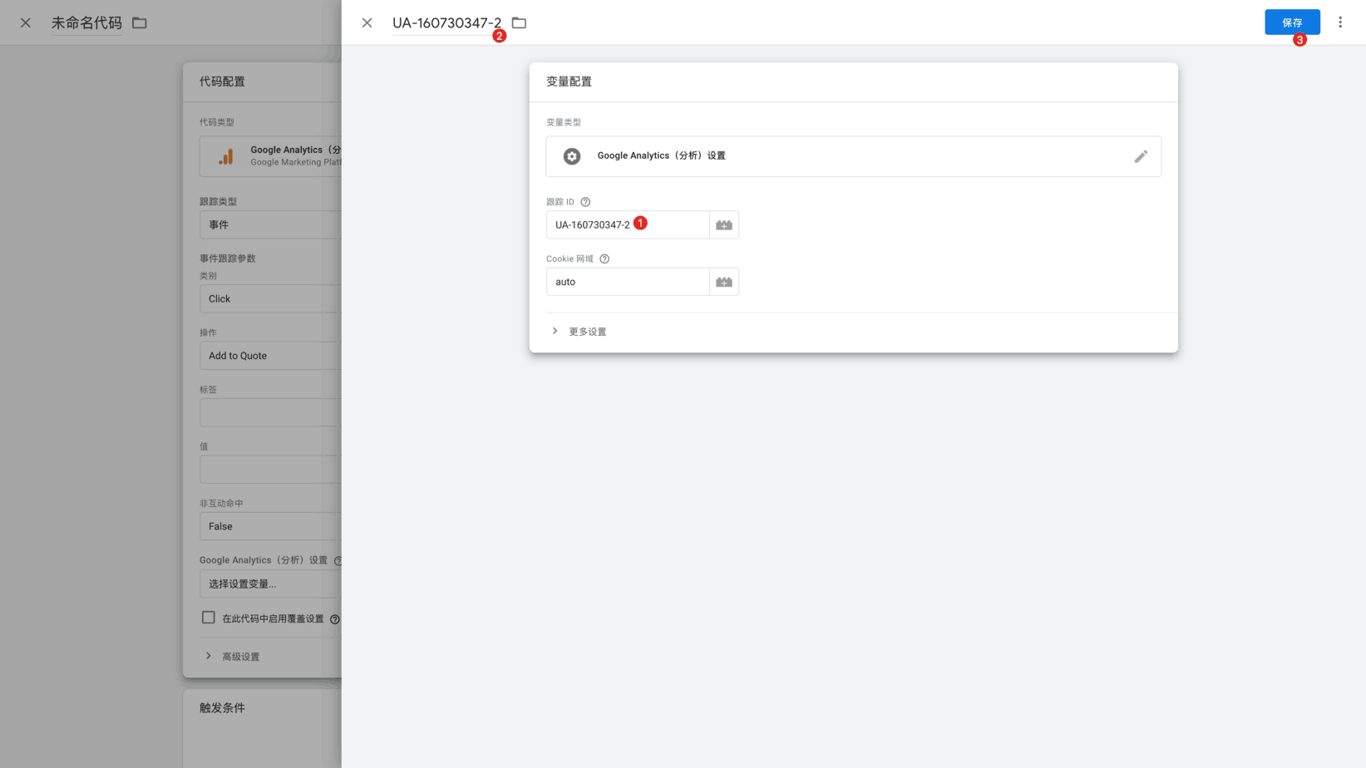This screenshot has width=1366, height=768.
Task: Close the variable configuration panel
Action: pos(367,23)
